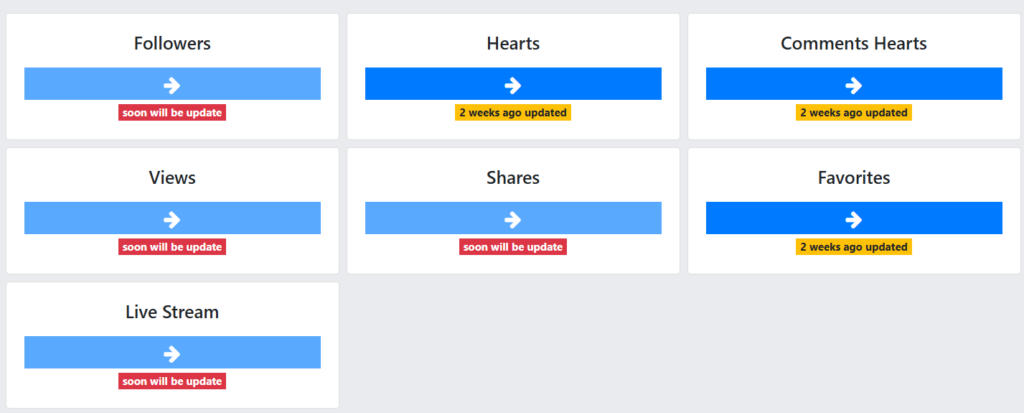Screen dimensions: 1024x413
Task: Click the arrow icon under Comments Hearts
Action: coord(854,84)
